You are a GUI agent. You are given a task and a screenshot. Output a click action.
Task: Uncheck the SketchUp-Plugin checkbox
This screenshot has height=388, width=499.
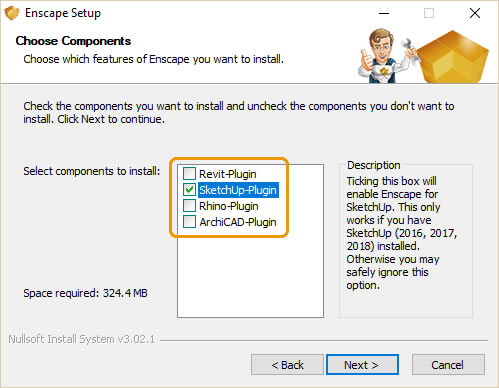pyautogui.click(x=189, y=190)
